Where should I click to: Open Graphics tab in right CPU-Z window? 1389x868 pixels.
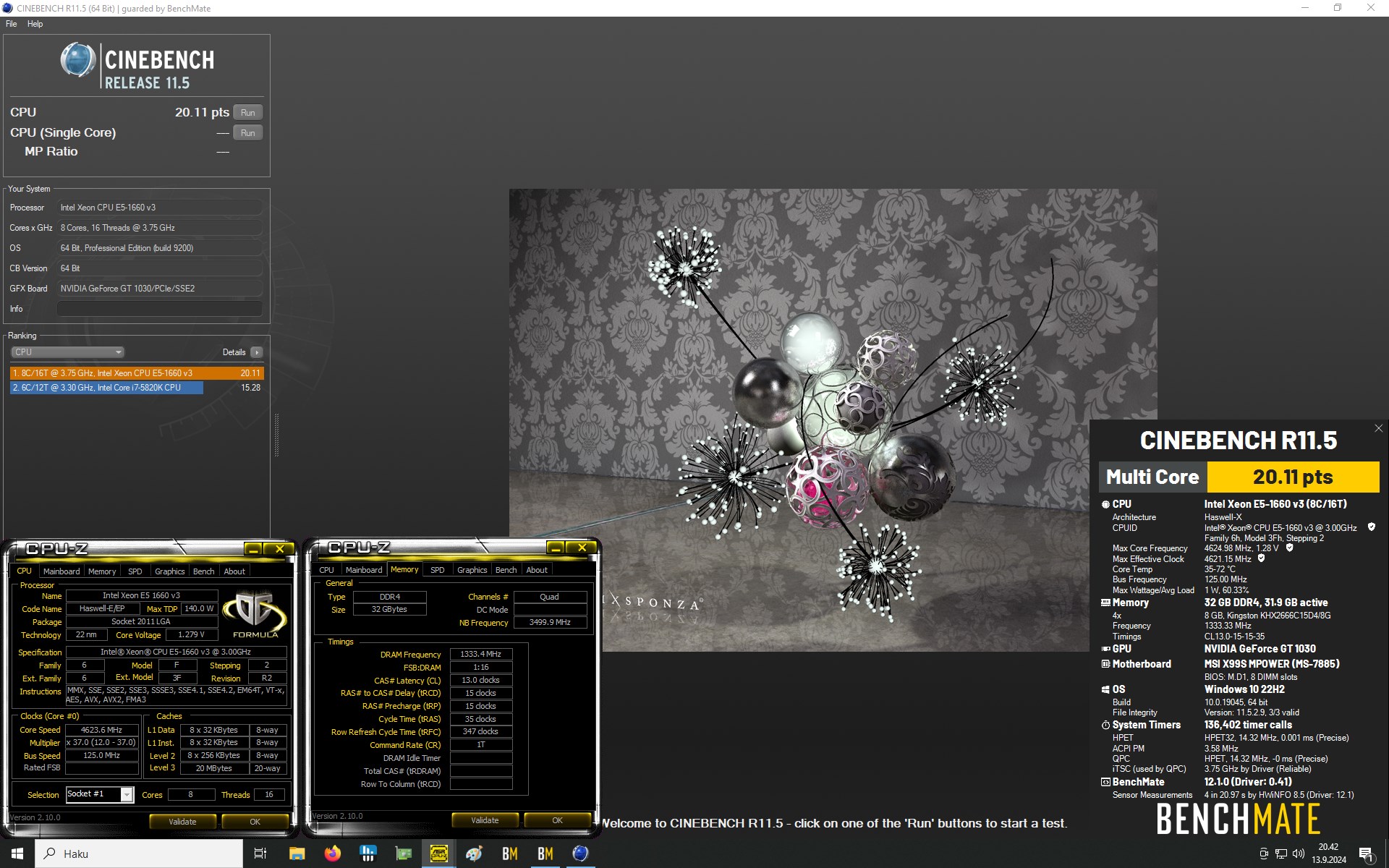(x=472, y=570)
